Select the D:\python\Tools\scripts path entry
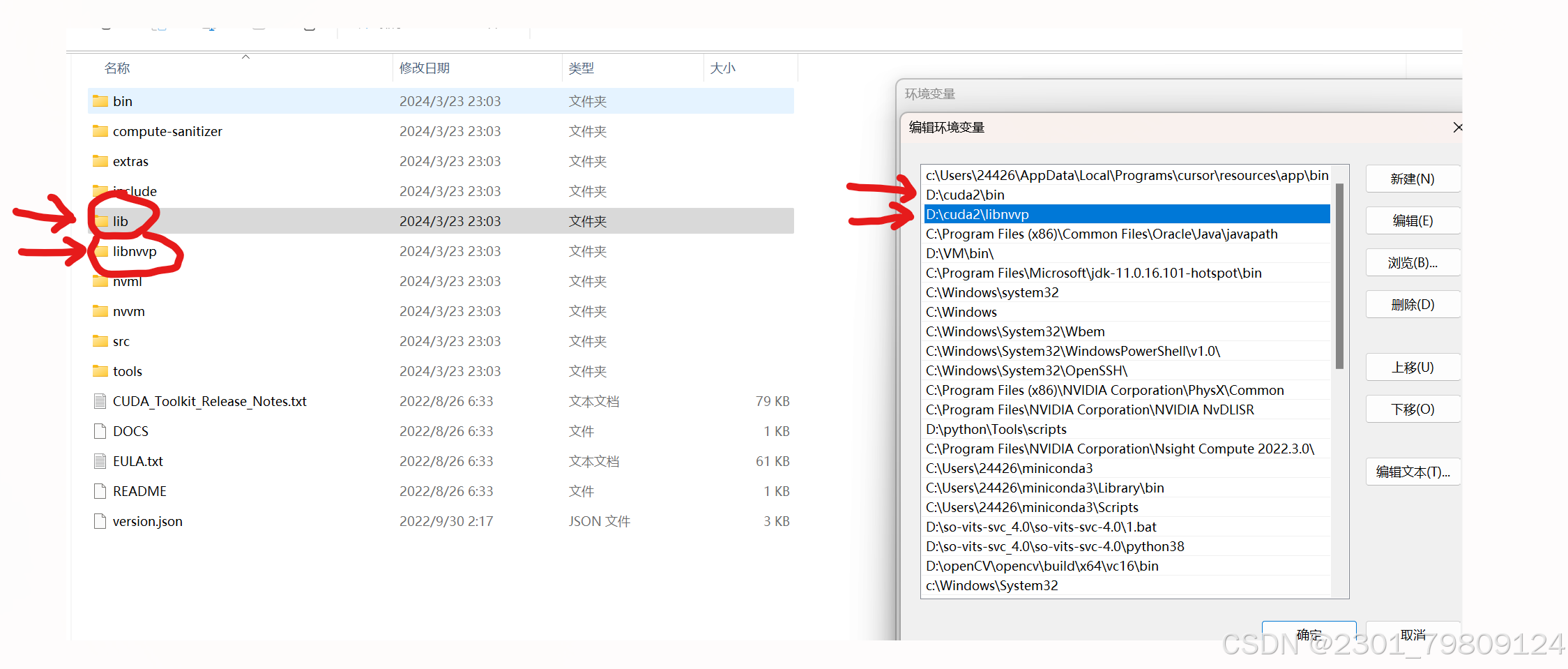The height and width of the screenshot is (669, 1568). 1127,429
